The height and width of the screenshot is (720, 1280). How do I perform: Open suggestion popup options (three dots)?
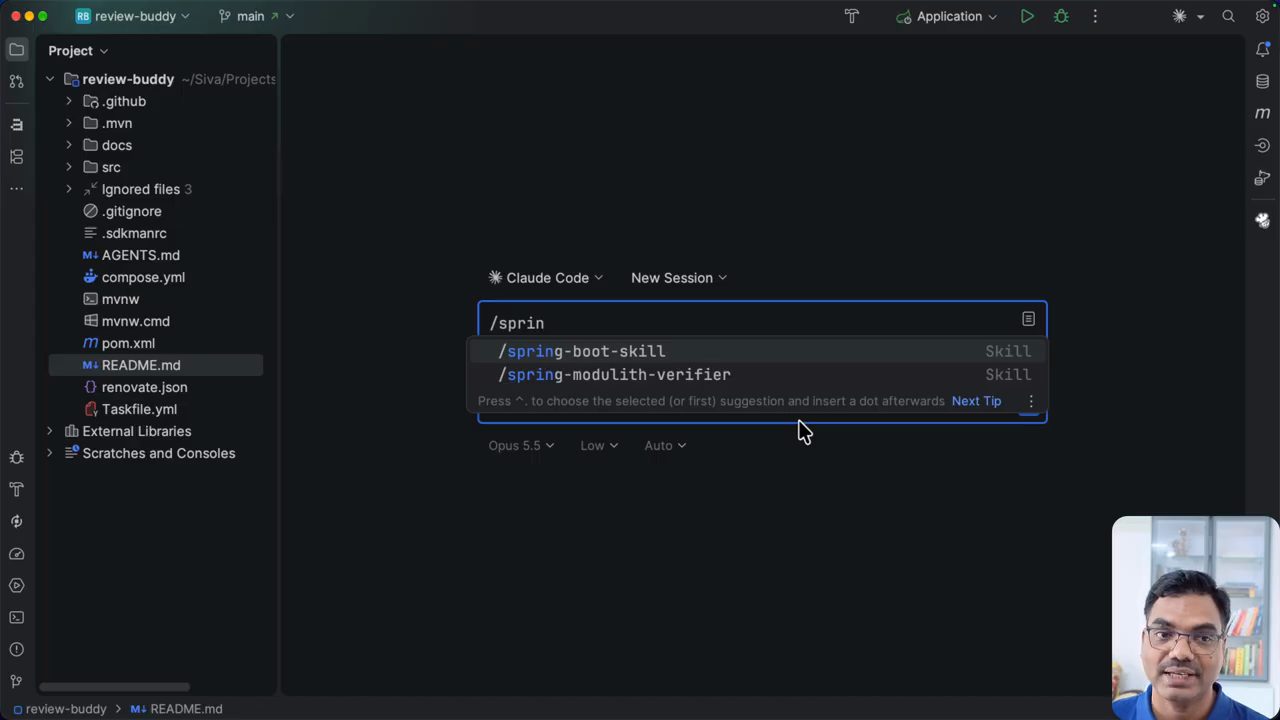click(1031, 401)
